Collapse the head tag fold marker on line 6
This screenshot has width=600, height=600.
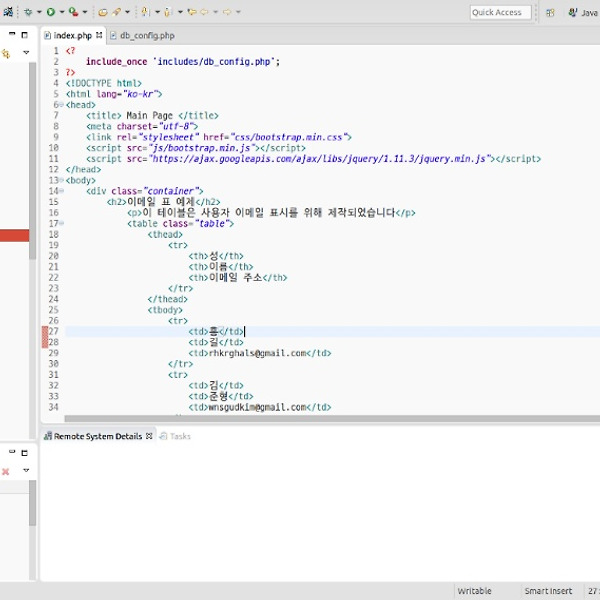(61, 104)
